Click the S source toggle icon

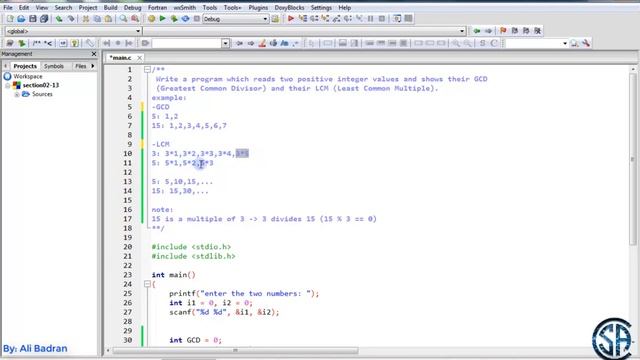click(x=482, y=43)
